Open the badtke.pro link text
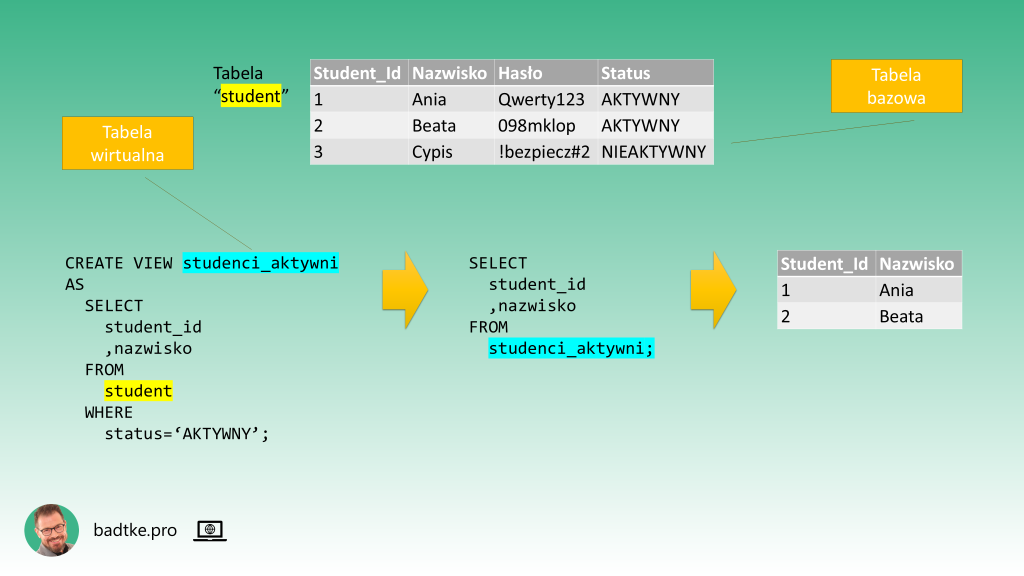The width and height of the screenshot is (1024, 576). 135,531
